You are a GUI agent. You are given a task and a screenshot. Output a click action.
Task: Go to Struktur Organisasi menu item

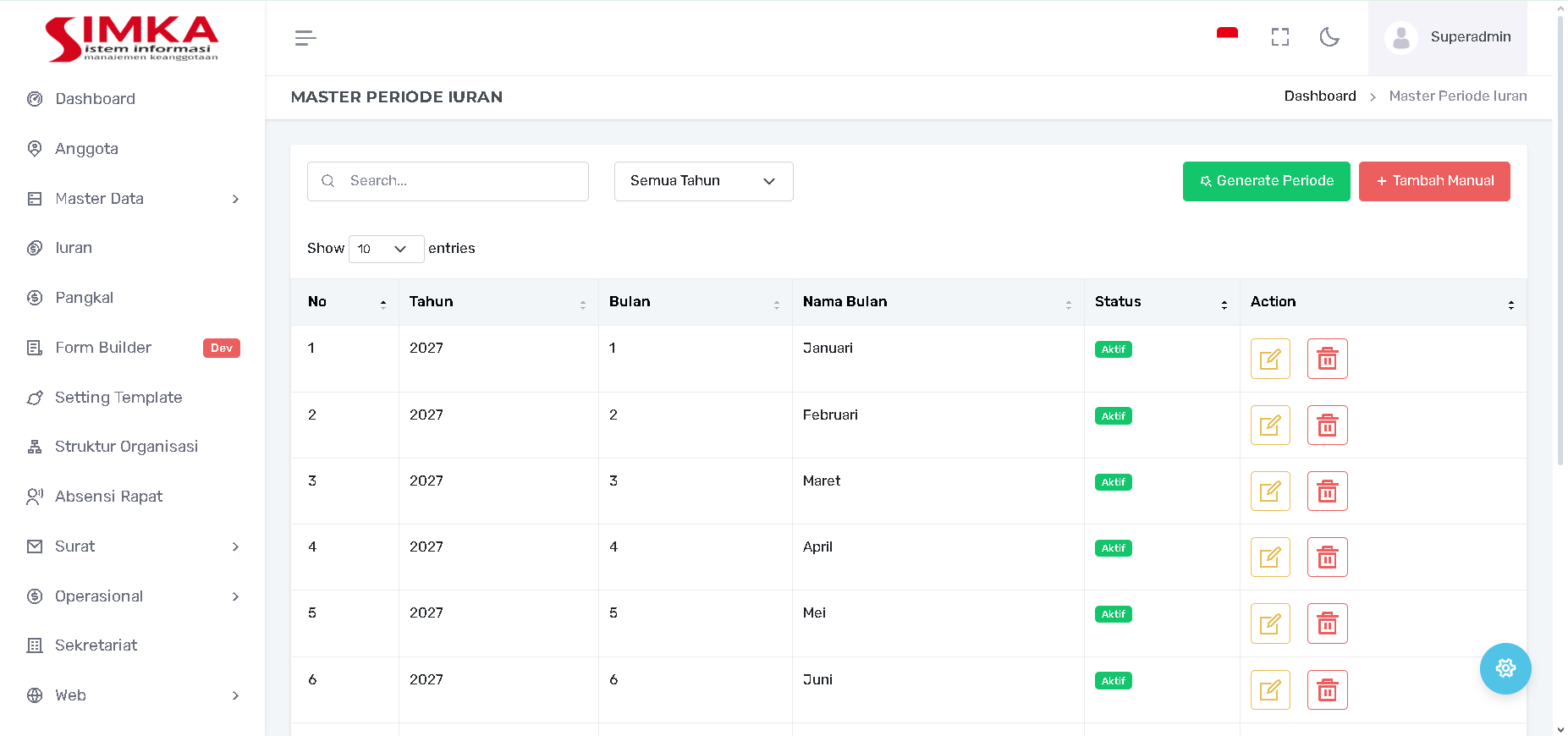pos(126,447)
